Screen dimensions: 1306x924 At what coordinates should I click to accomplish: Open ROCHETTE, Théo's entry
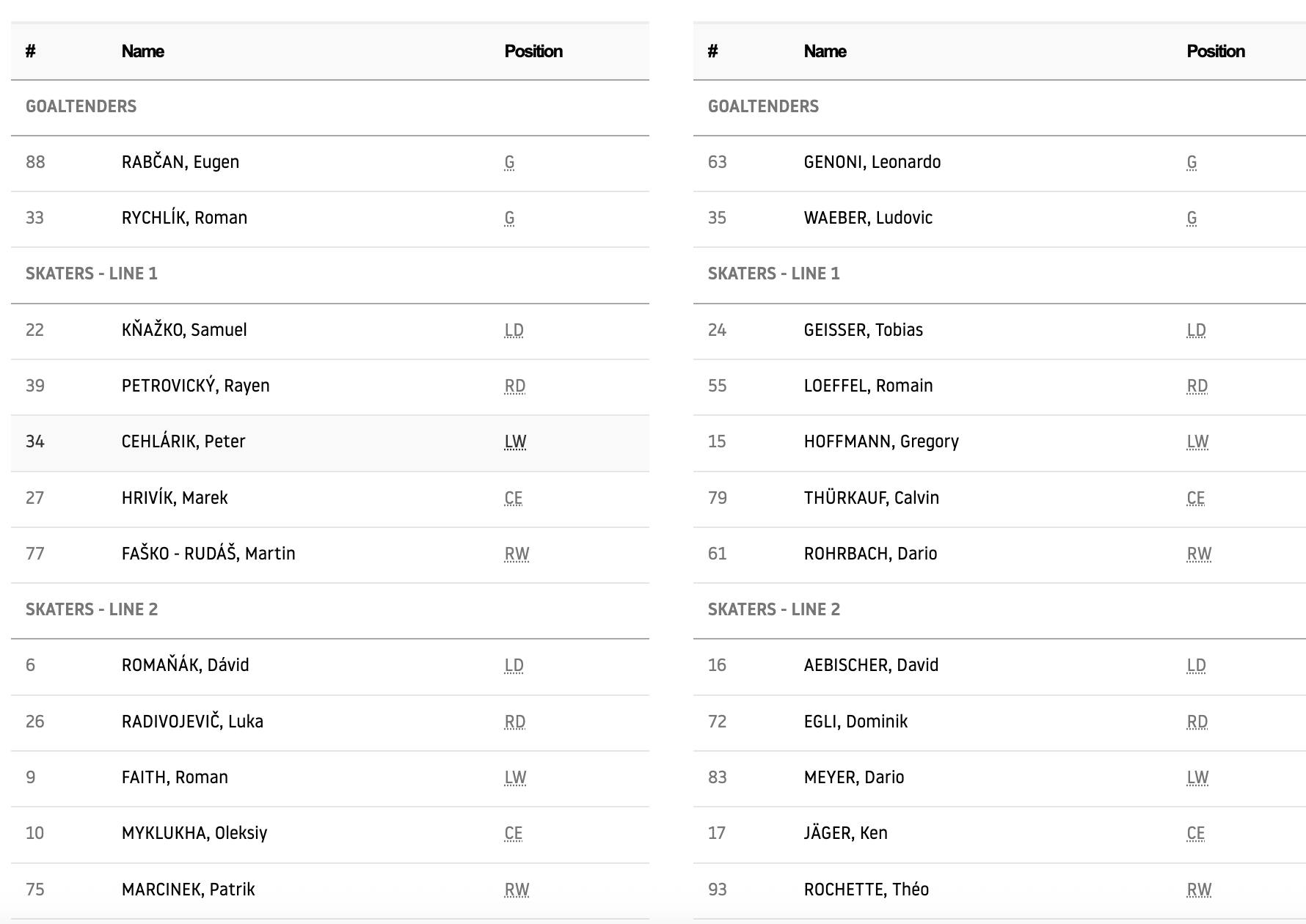(x=867, y=890)
